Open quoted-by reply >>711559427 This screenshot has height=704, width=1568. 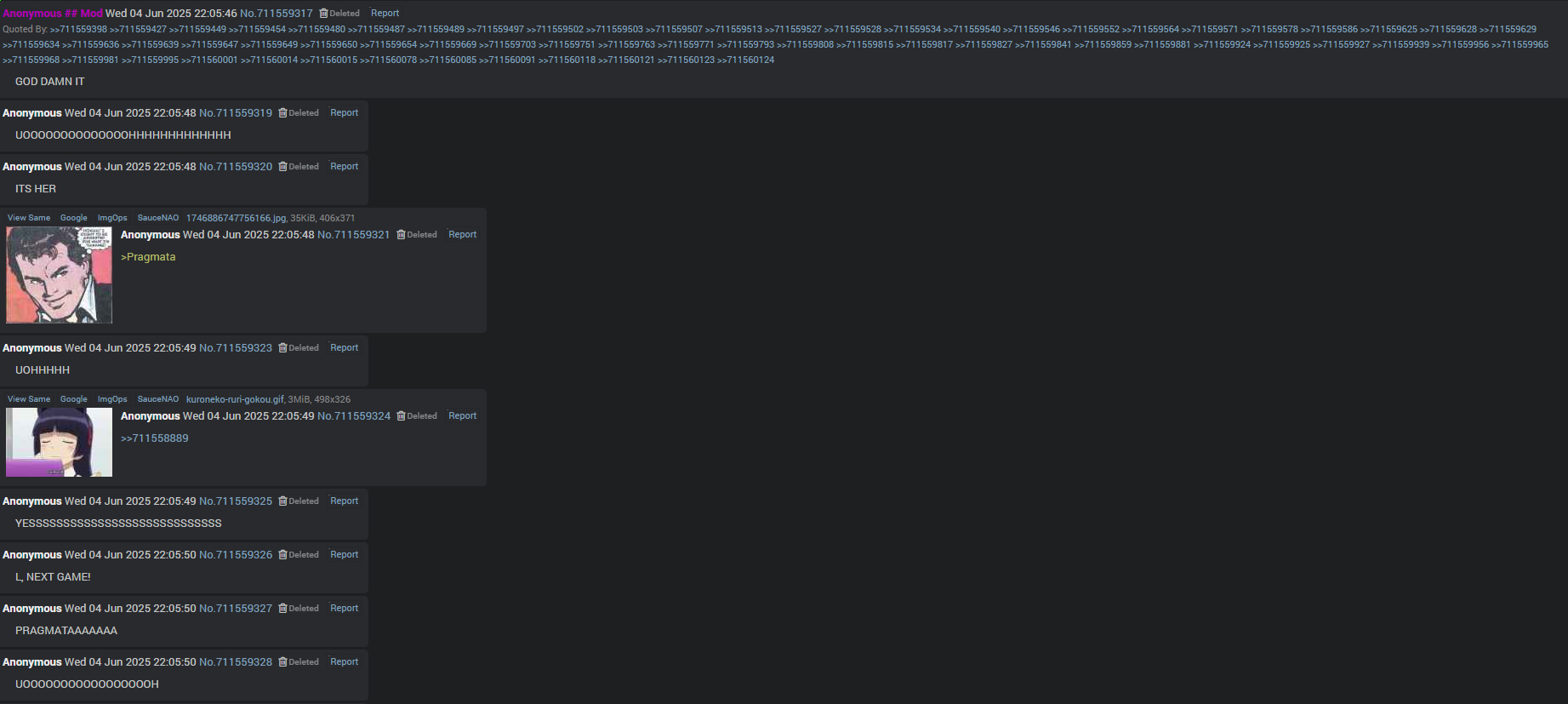[138, 30]
